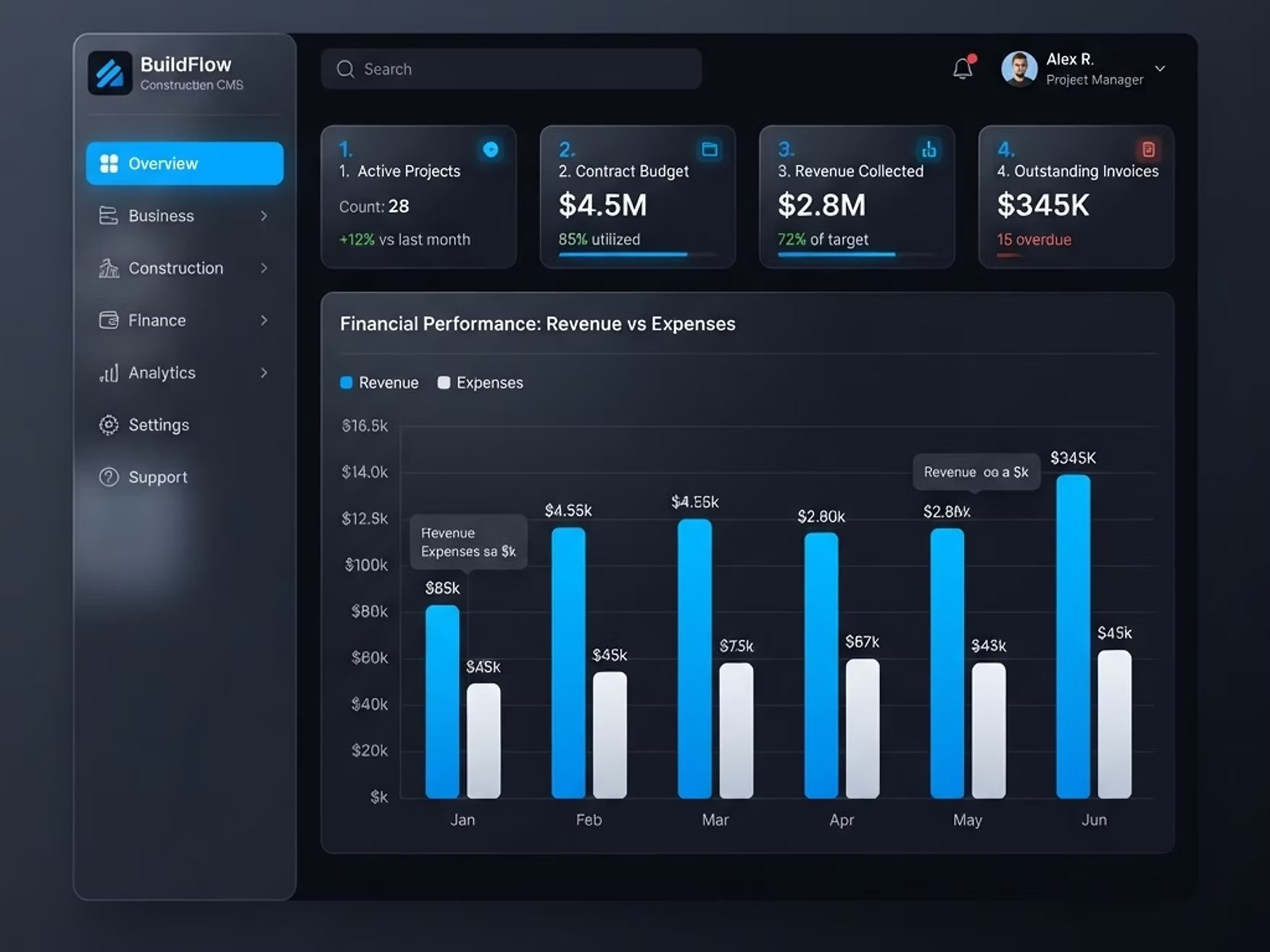Screen dimensions: 1270x952
Task: Click the Support question mark icon
Action: 109,477
